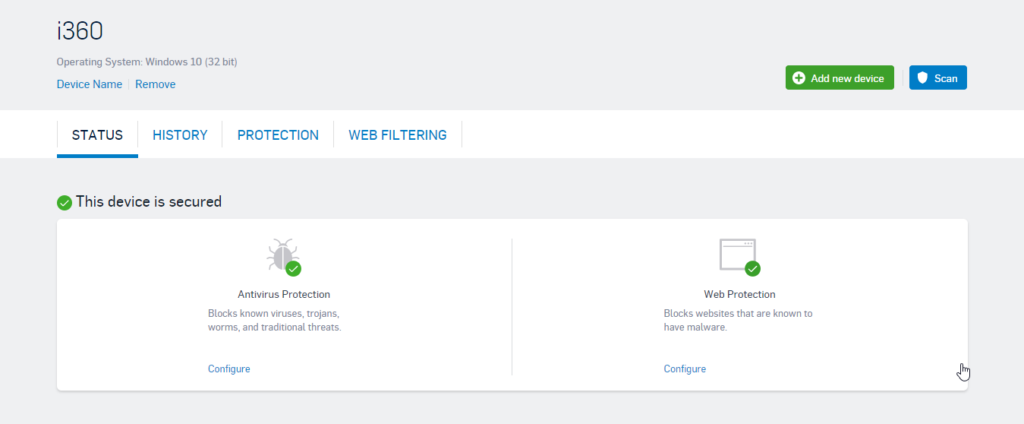Image resolution: width=1024 pixels, height=424 pixels.
Task: Go to the WEB FILTERING tab
Action: coord(398,135)
